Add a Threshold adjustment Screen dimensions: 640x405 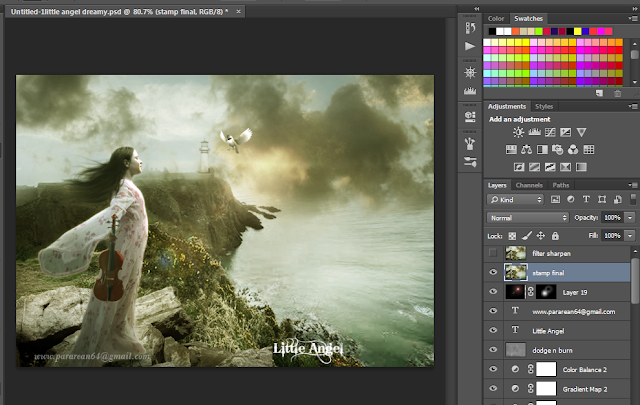550,167
